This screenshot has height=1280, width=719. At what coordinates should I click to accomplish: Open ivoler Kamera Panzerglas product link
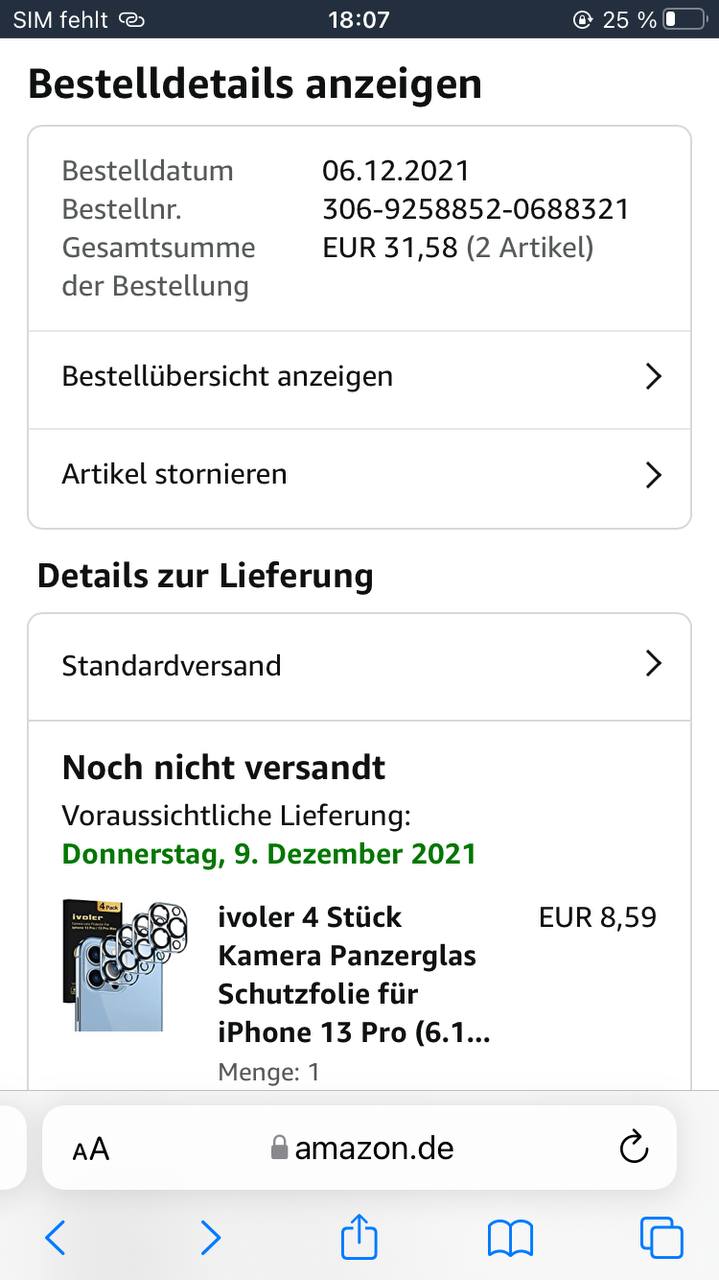pos(354,974)
